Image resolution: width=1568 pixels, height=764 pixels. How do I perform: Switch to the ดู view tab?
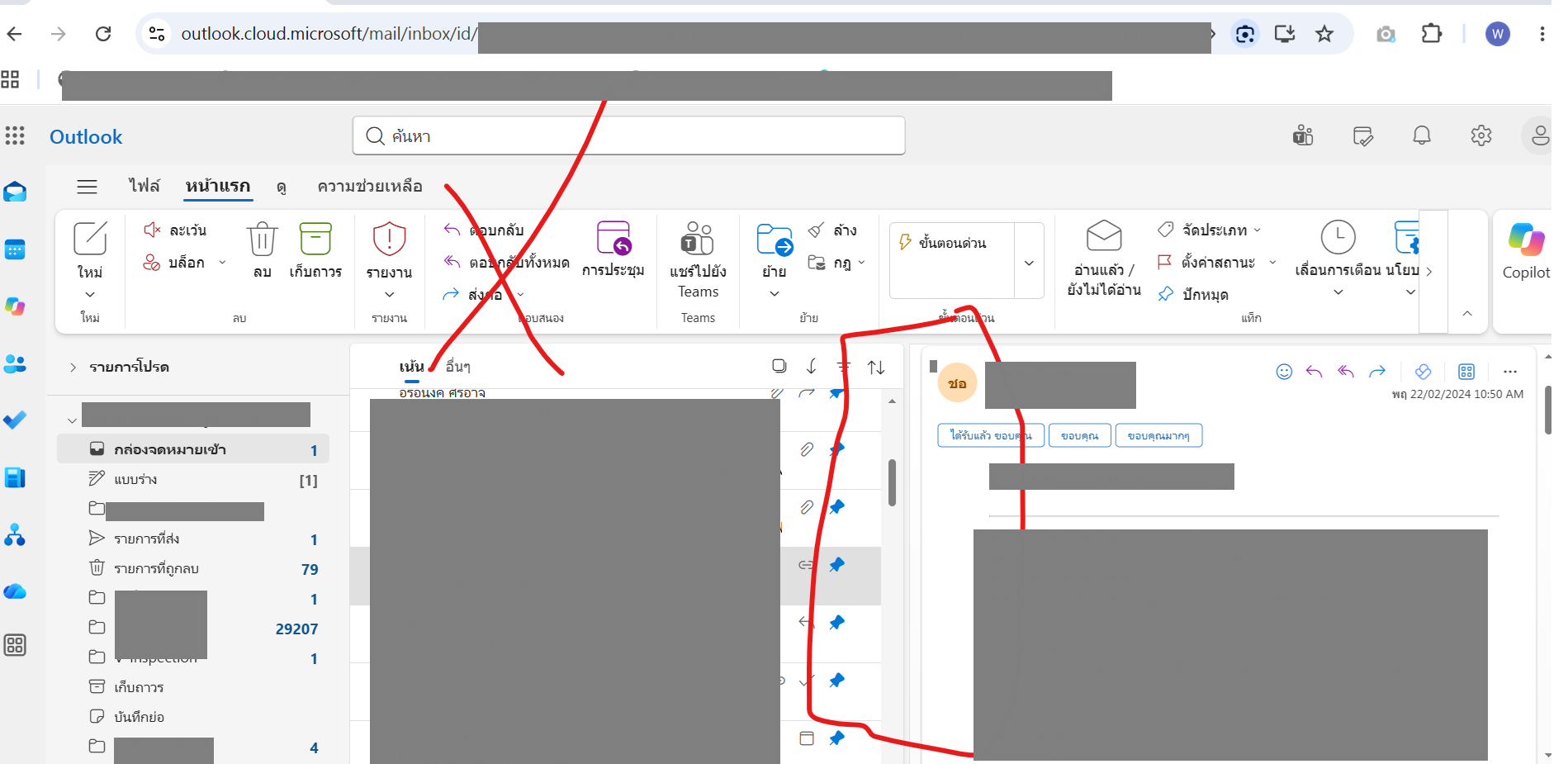point(282,187)
